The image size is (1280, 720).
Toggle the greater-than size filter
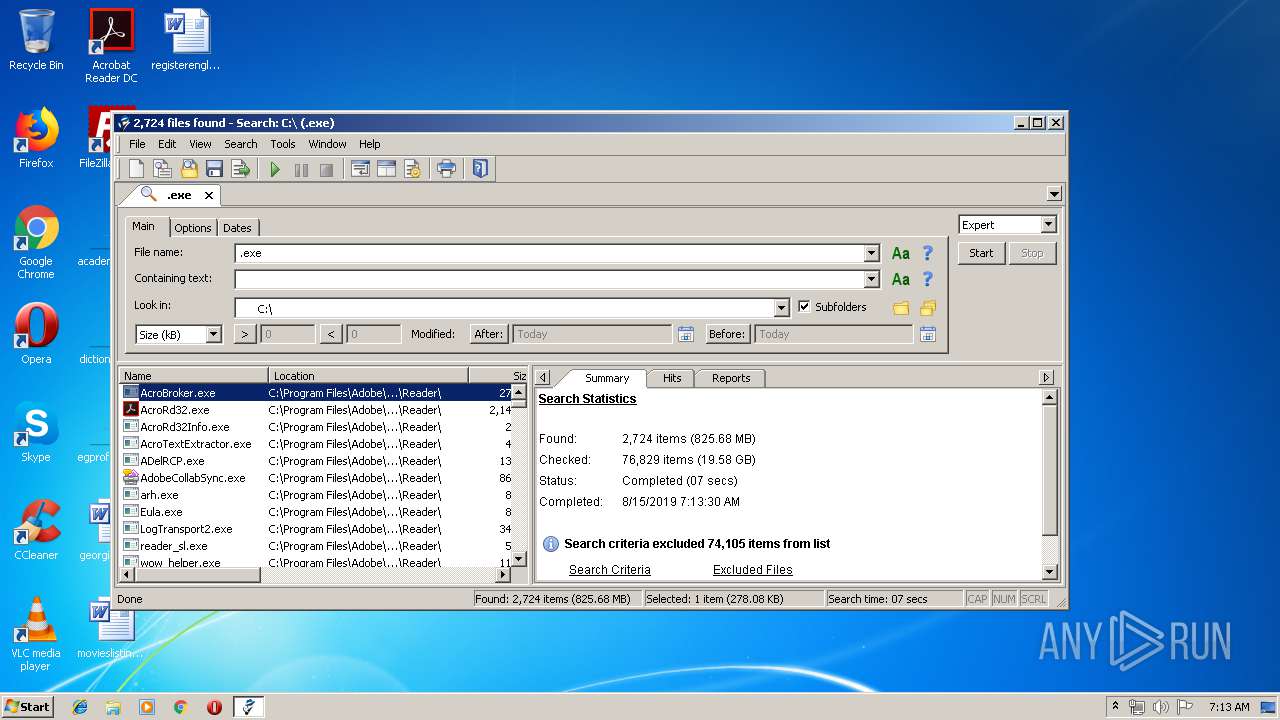245,334
